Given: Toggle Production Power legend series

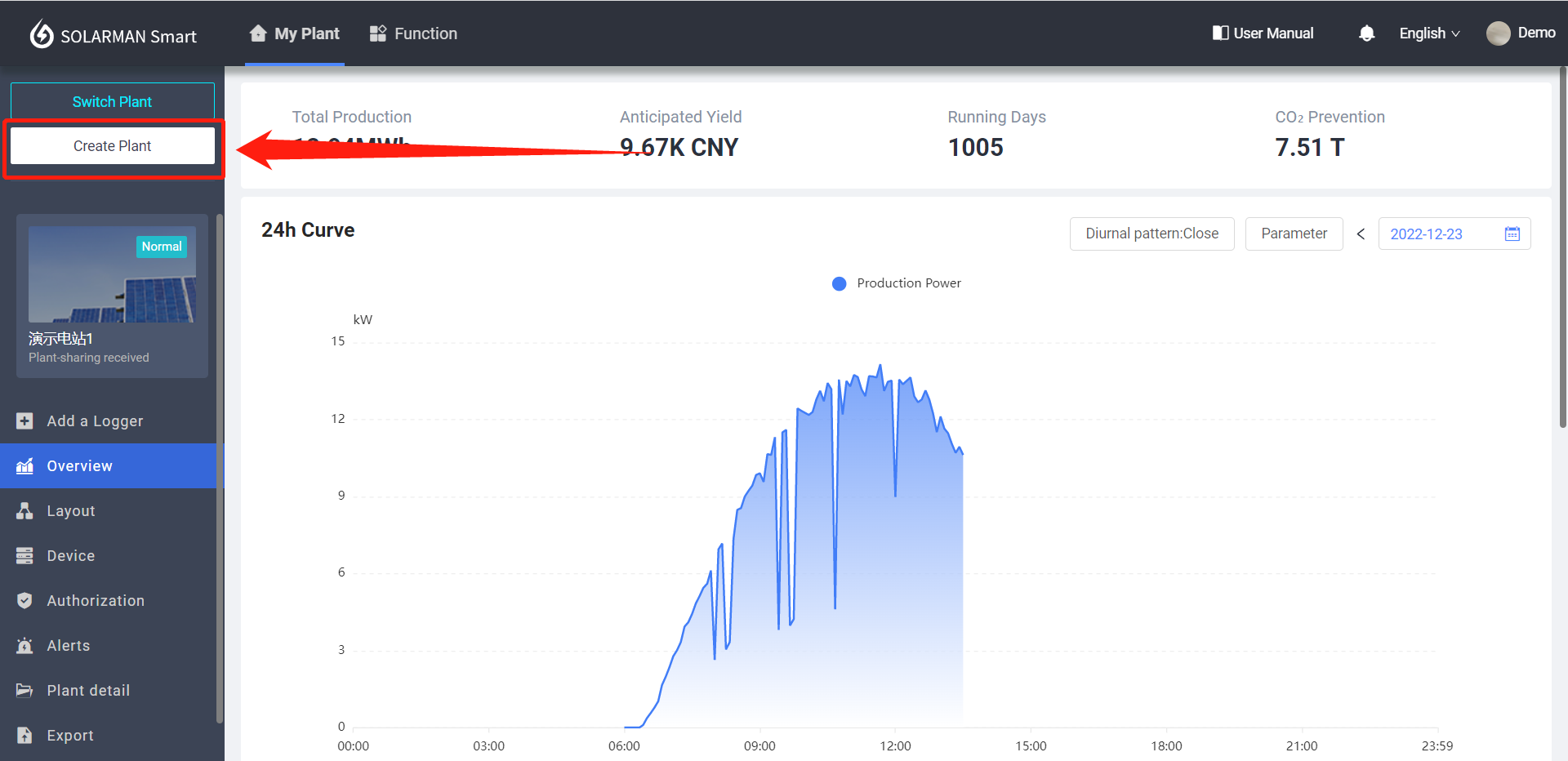Looking at the screenshot, I should pos(897,283).
